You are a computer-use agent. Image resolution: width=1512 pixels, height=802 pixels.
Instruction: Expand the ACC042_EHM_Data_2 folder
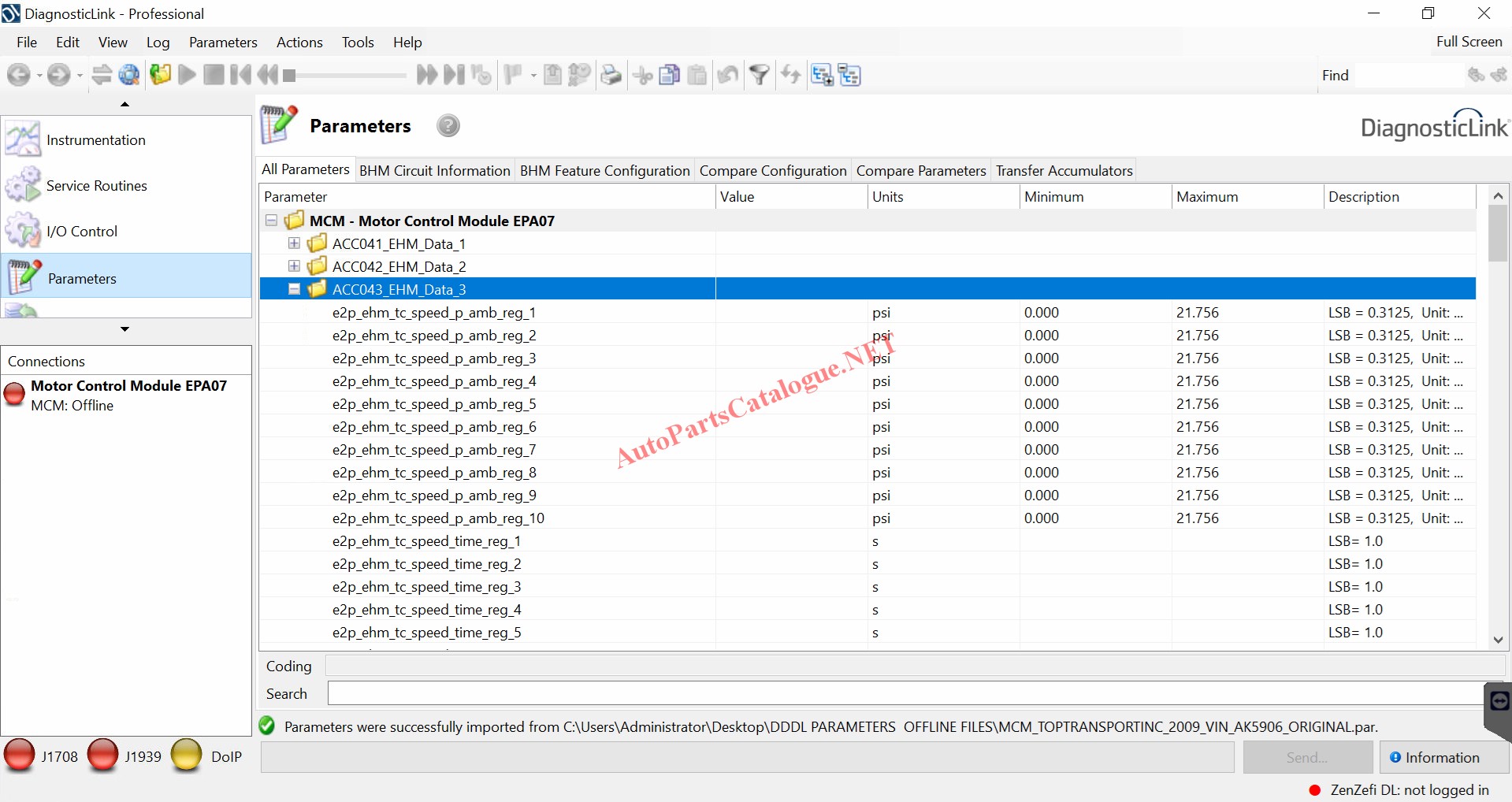[294, 266]
